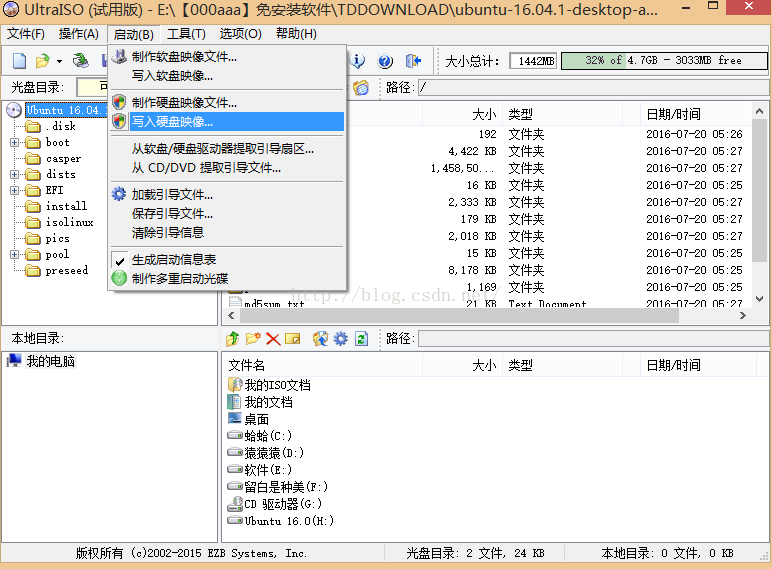Click the 32% of 4.7GB capacity bar

[664, 61]
